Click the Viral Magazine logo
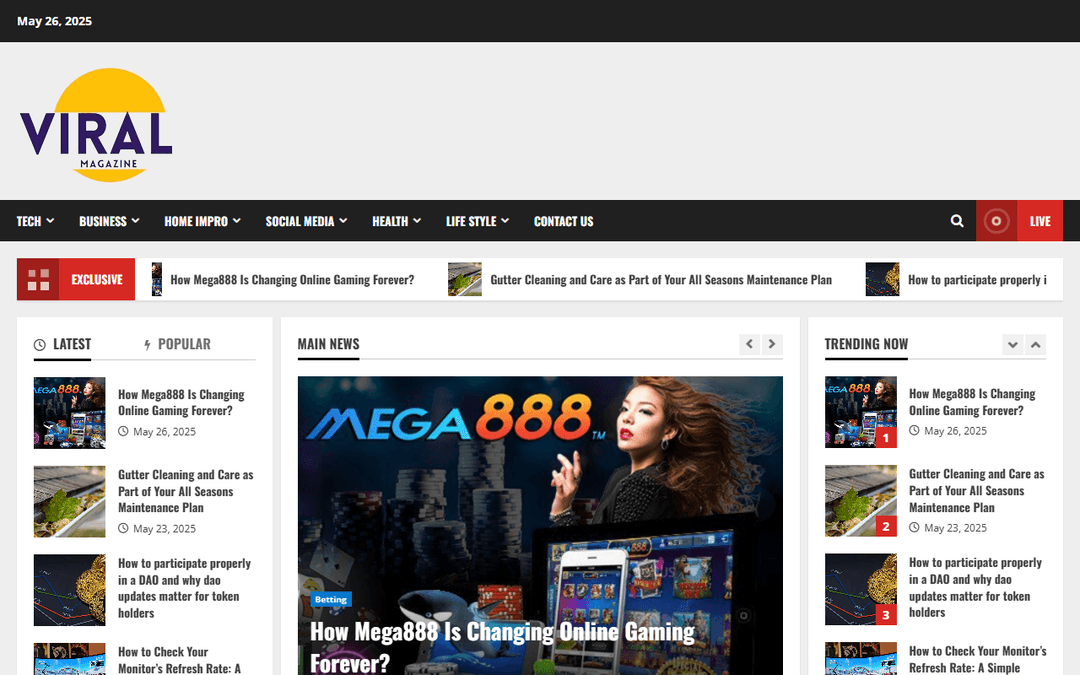The width and height of the screenshot is (1080, 675). click(96, 125)
